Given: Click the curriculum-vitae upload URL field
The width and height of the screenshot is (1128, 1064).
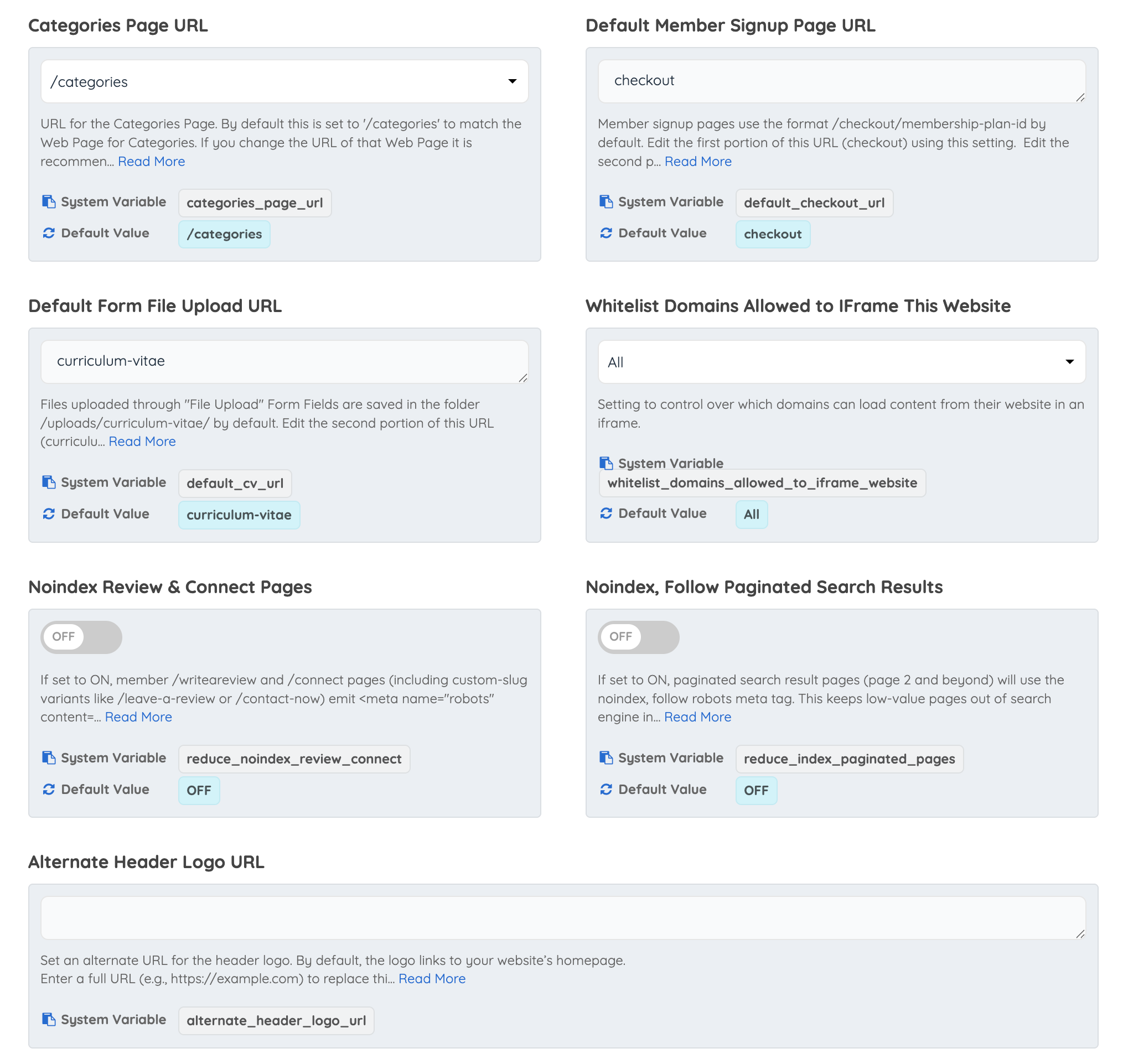Looking at the screenshot, I should [284, 362].
